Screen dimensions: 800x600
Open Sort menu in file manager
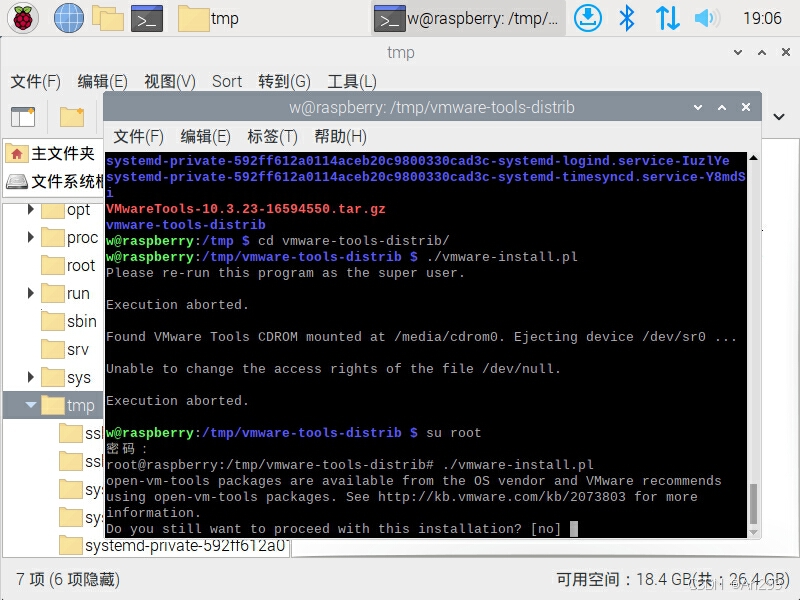[227, 81]
